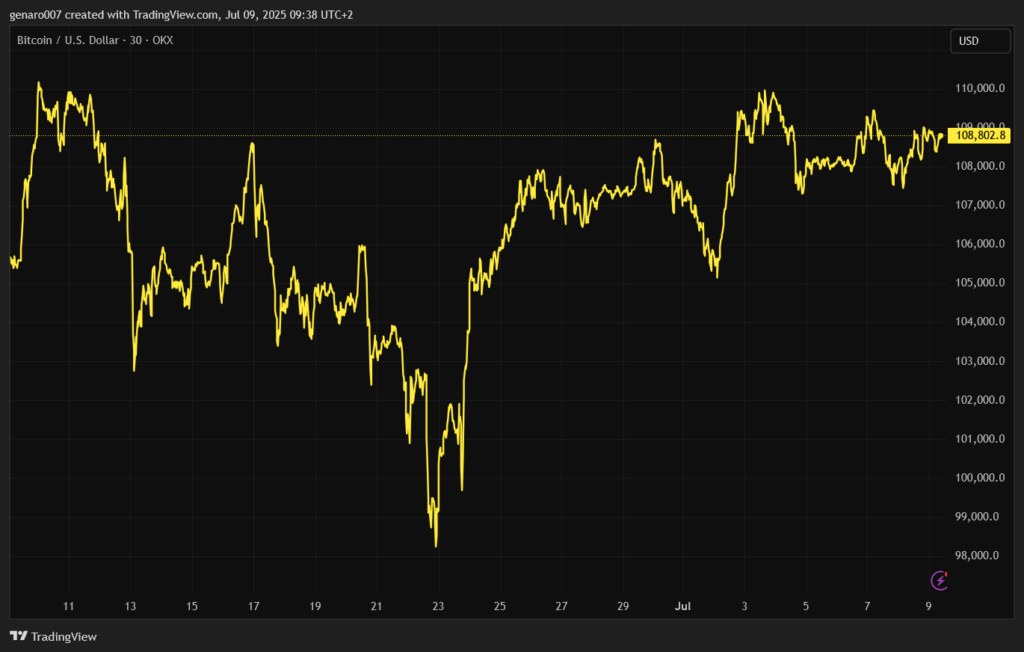The width and height of the screenshot is (1024, 652).
Task: Click the 102,000.0 price axis label
Action: 980,400
